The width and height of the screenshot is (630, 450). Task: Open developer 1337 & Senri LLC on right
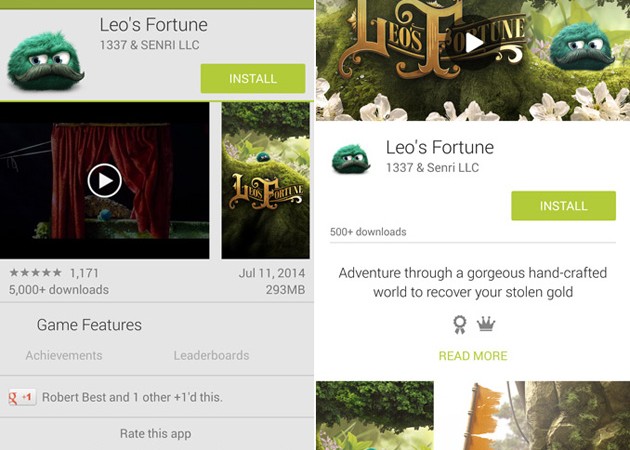point(432,168)
